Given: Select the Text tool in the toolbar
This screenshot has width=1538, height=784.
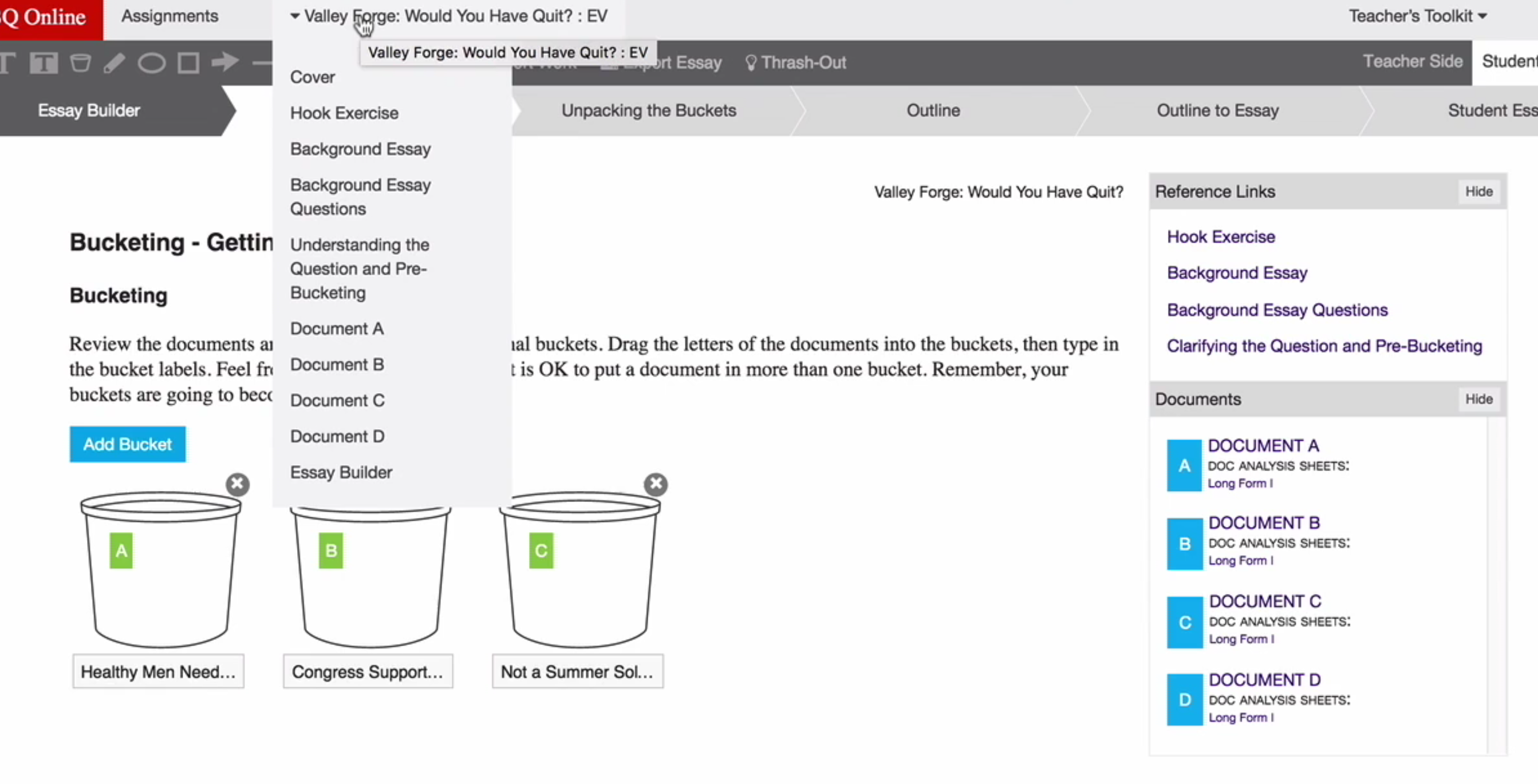Looking at the screenshot, I should click(x=7, y=62).
